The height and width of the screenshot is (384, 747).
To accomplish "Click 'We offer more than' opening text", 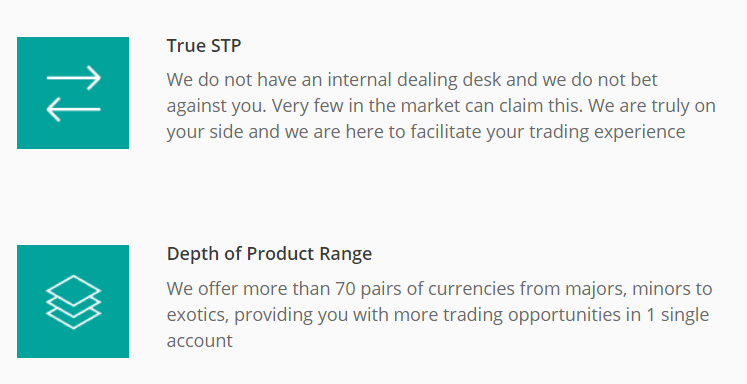I will (x=248, y=289).
